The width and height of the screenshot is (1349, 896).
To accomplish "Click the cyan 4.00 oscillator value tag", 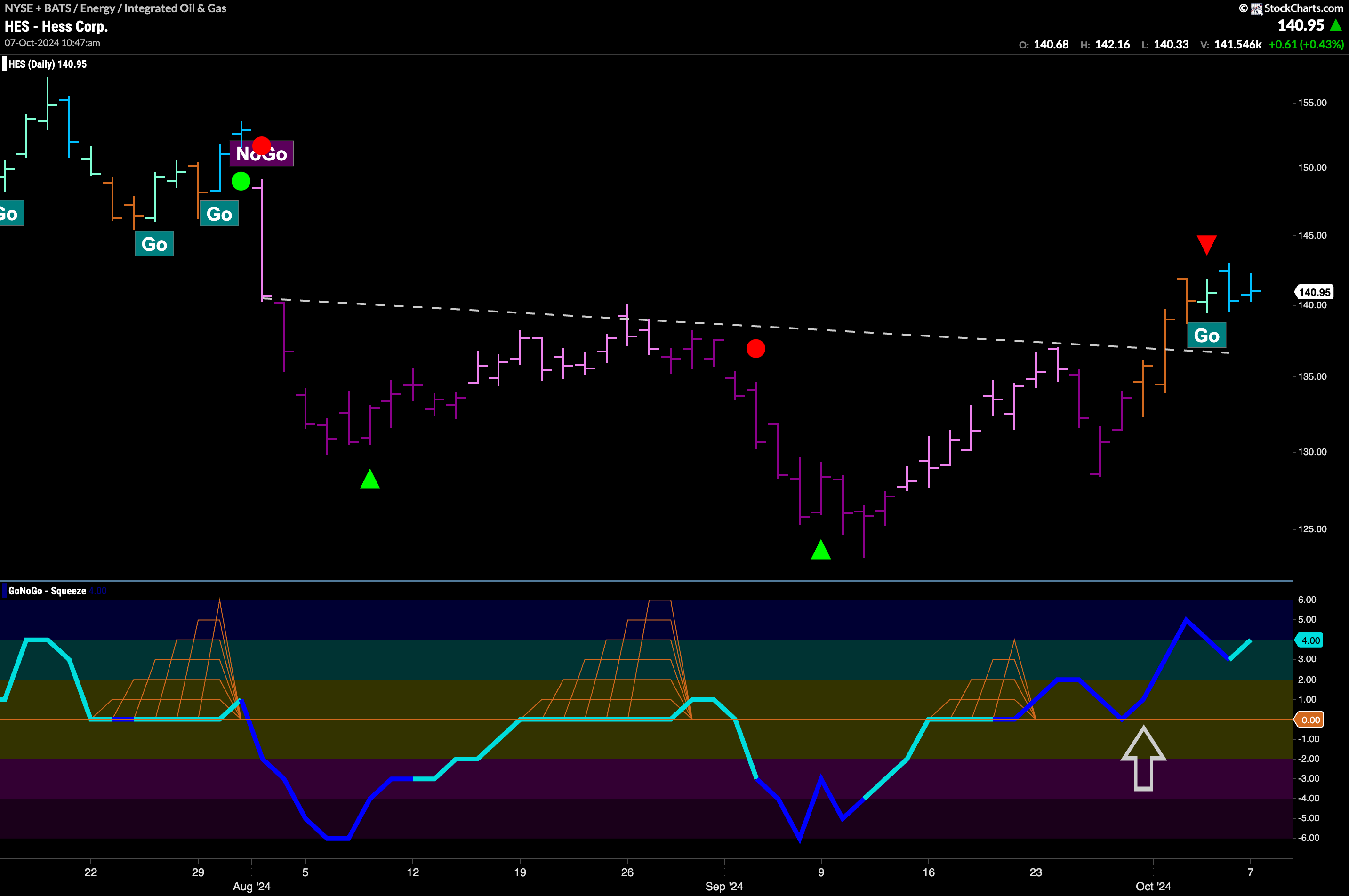I will point(1309,640).
